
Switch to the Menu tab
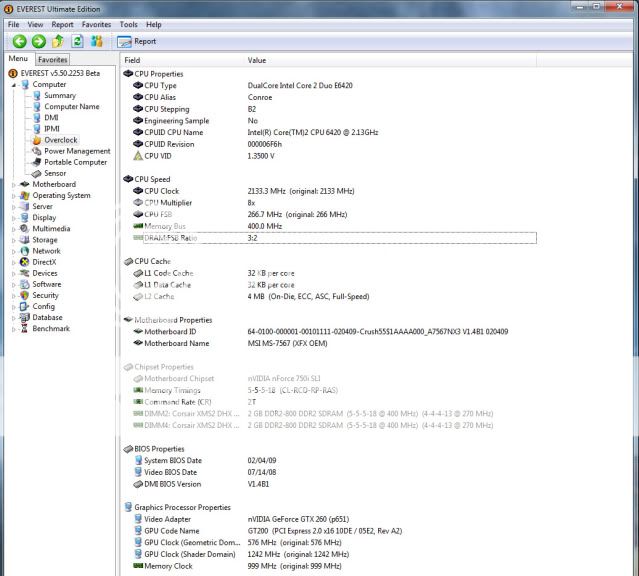pyautogui.click(x=18, y=59)
